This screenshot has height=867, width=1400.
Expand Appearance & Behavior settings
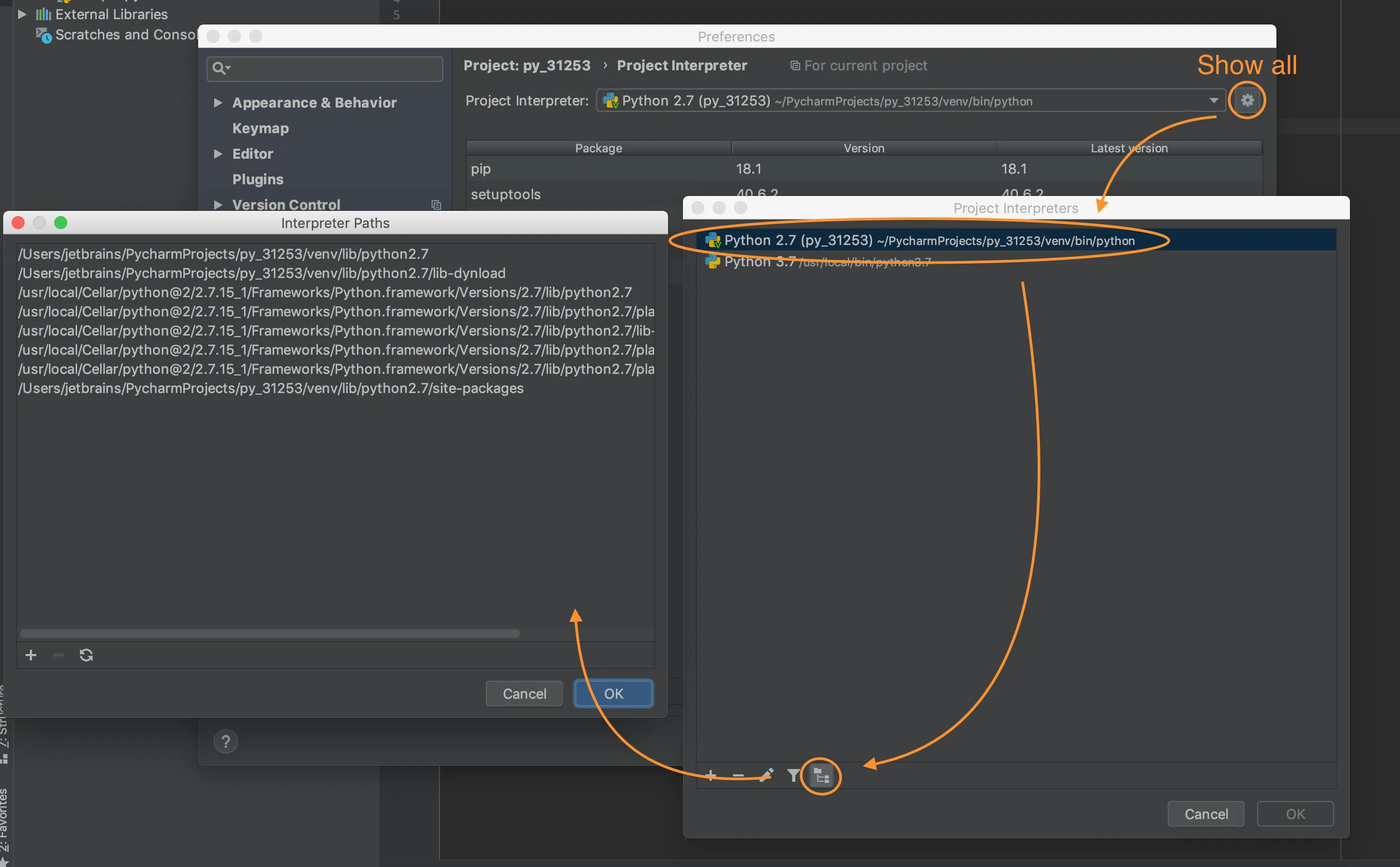tap(218, 103)
